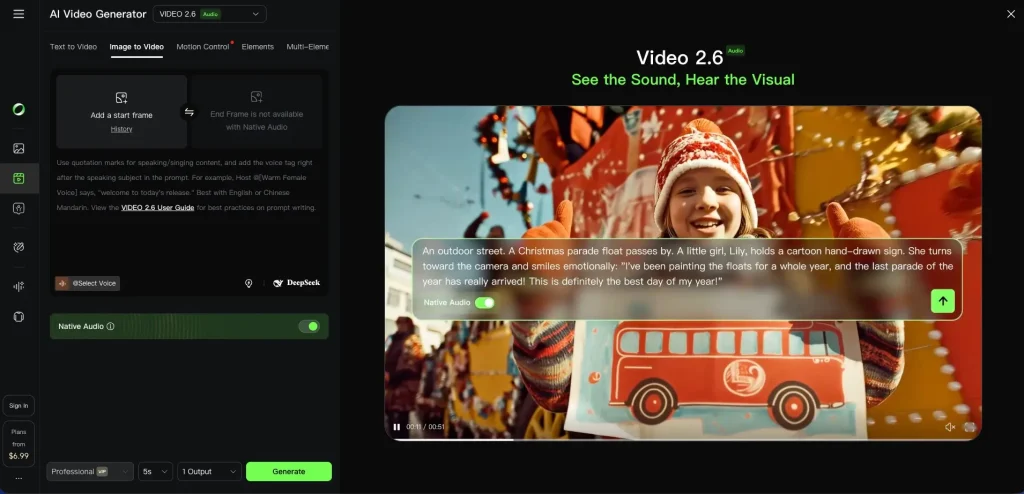The height and width of the screenshot is (494, 1024).
Task: Select the video generator sidebar icon
Action: pyautogui.click(x=18, y=178)
